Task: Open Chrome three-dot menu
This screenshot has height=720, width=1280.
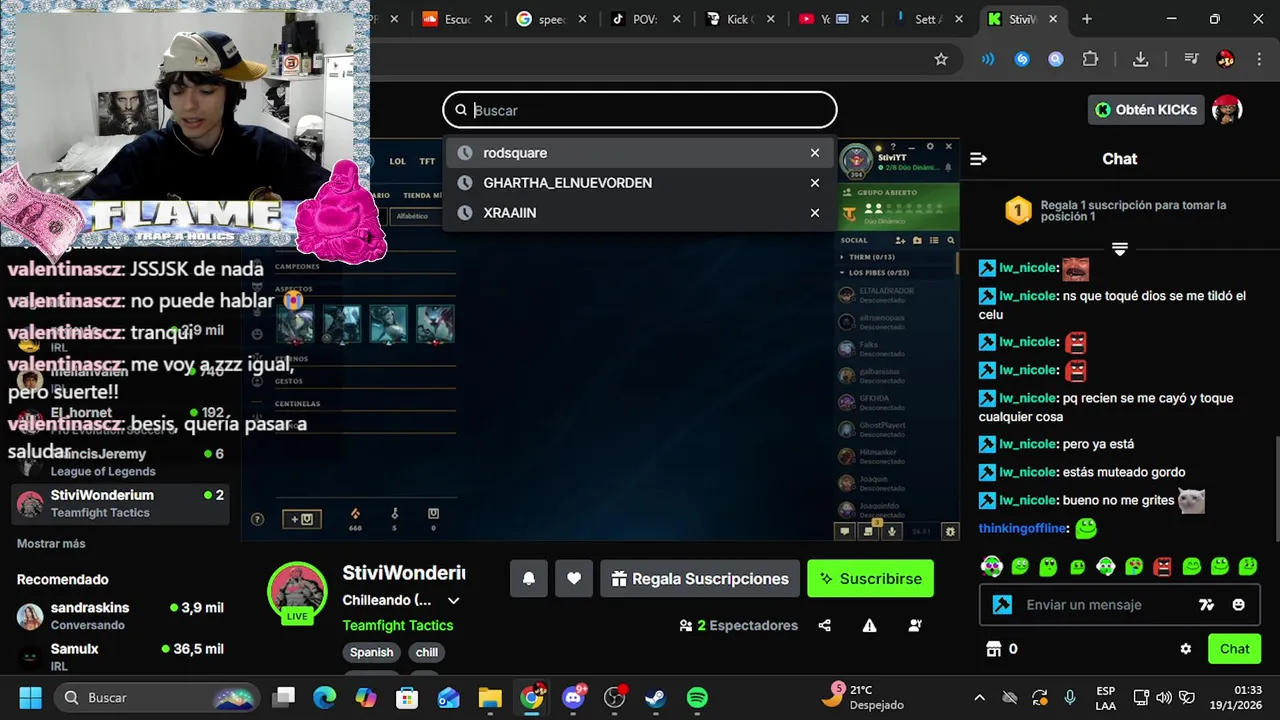Action: click(x=1257, y=59)
